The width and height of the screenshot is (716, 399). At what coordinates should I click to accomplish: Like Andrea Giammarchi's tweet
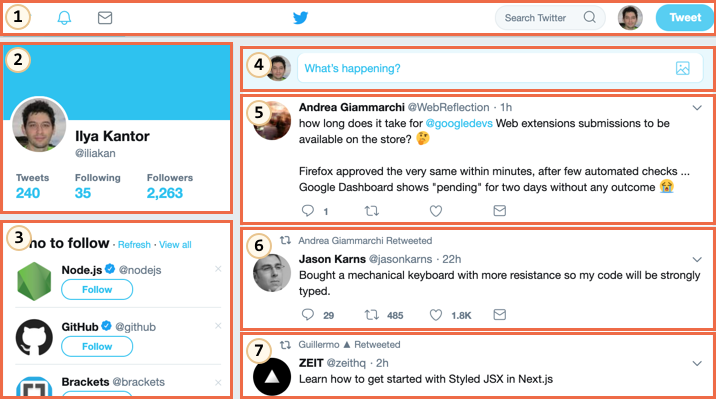point(436,211)
